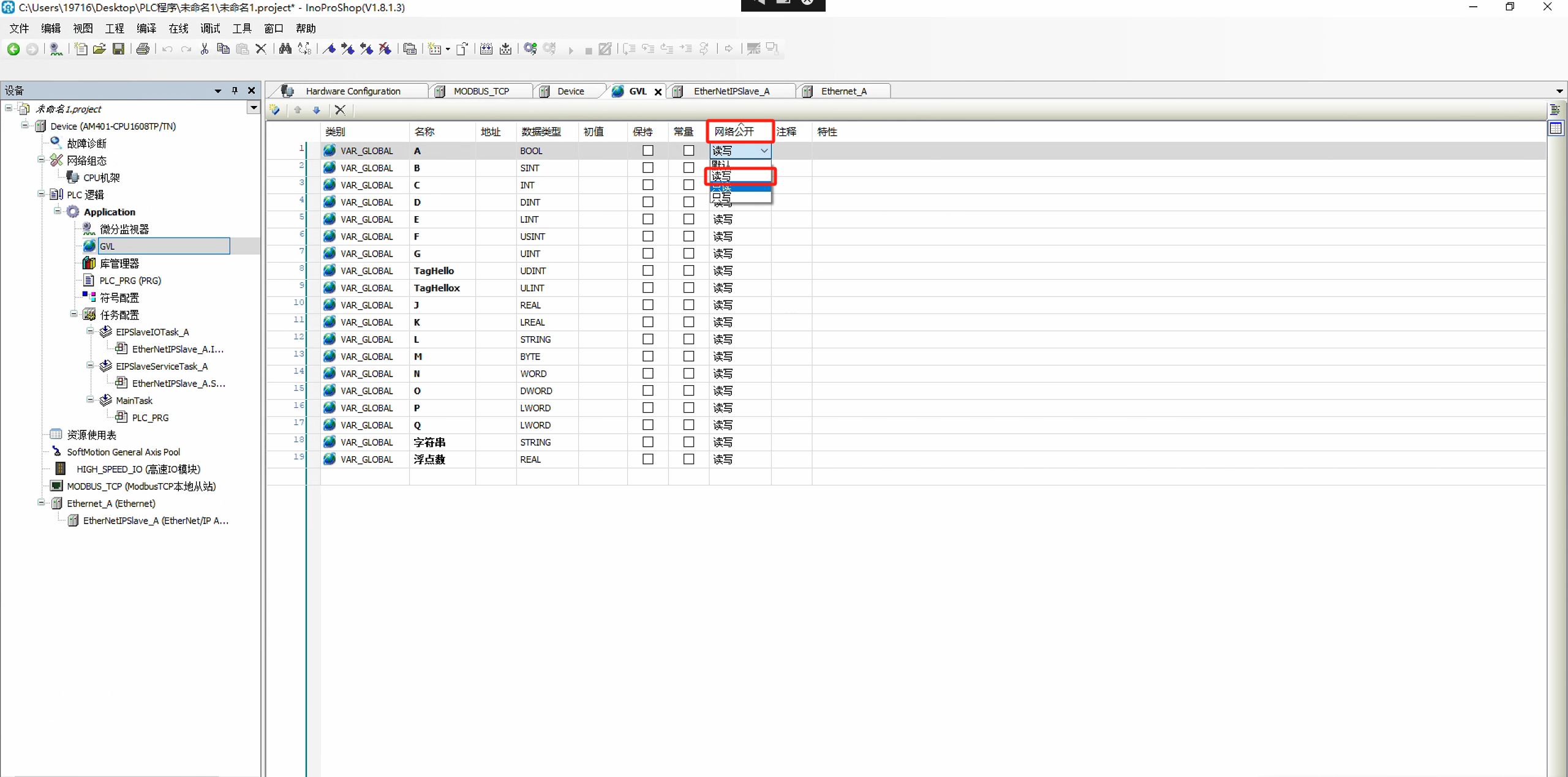
Task: Tick the 保持 checkbox for variable A
Action: [x=647, y=151]
